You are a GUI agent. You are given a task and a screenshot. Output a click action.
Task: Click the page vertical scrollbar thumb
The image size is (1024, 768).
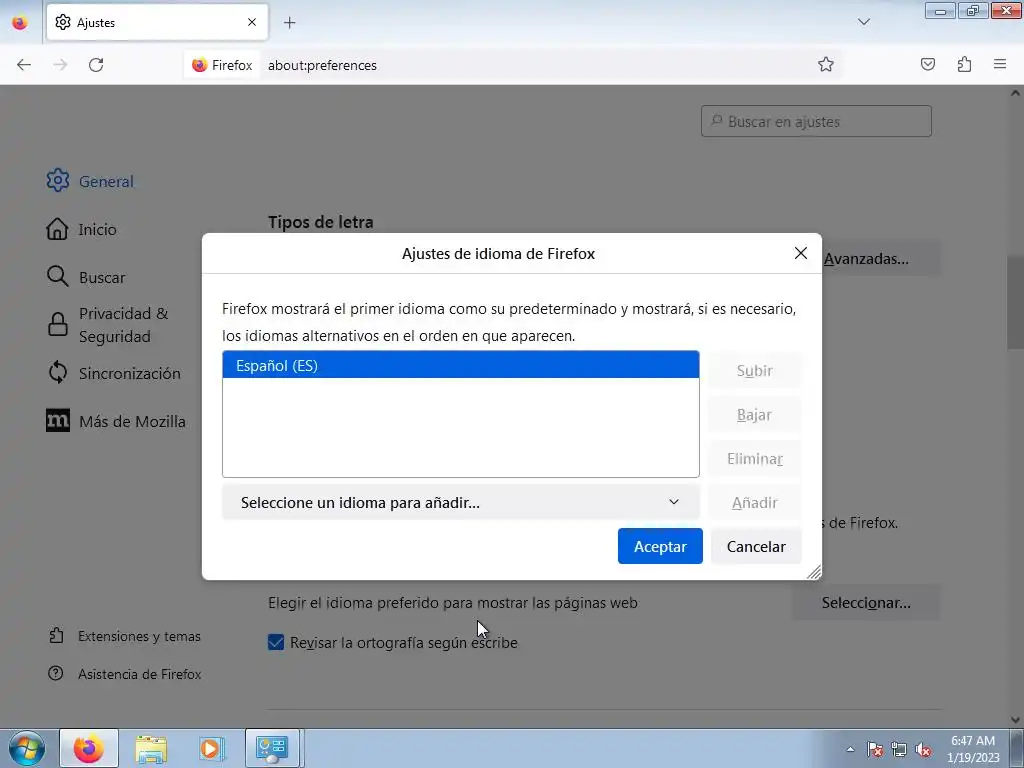1015,304
